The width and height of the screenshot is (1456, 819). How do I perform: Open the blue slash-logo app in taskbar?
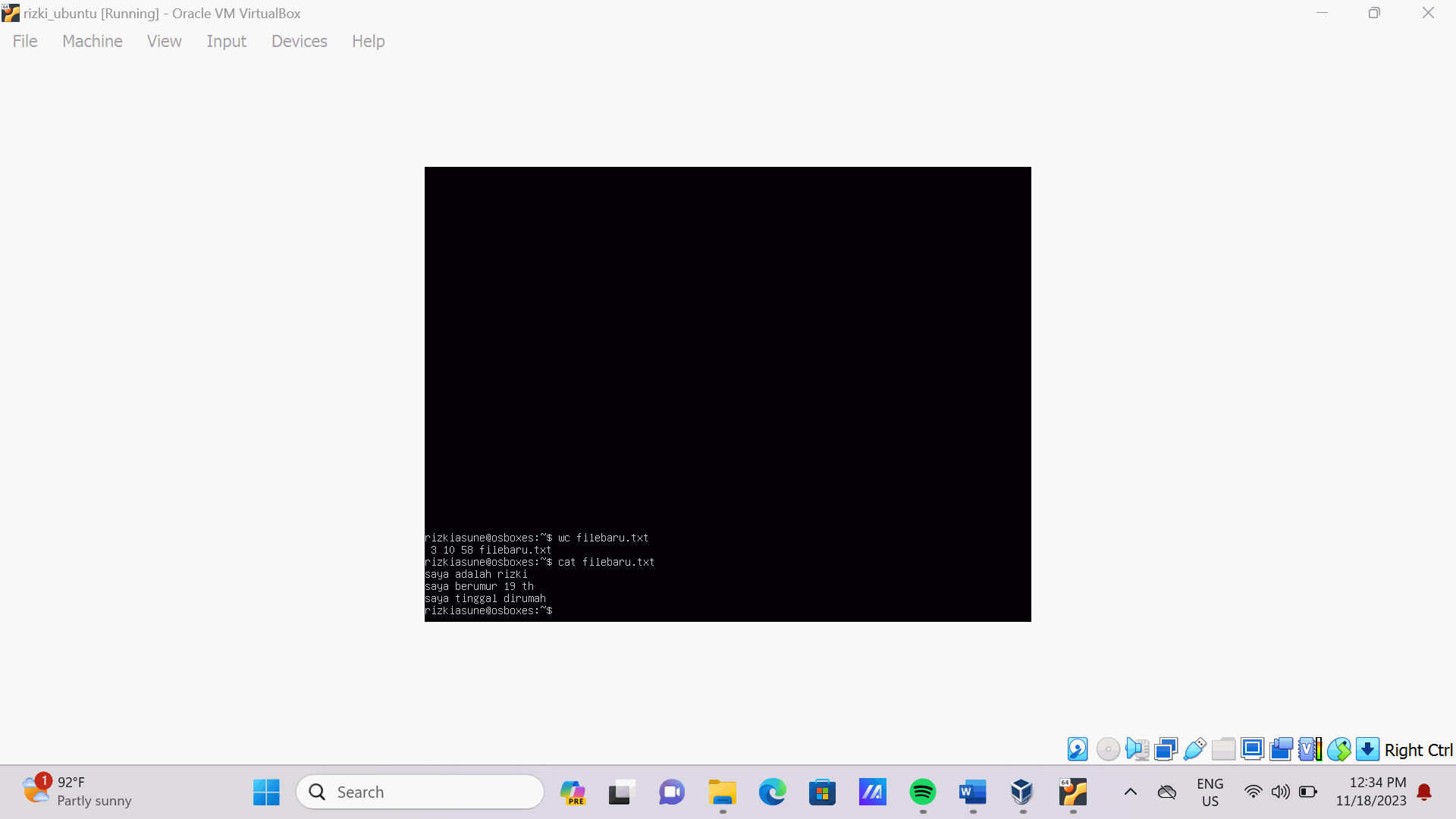click(x=872, y=792)
